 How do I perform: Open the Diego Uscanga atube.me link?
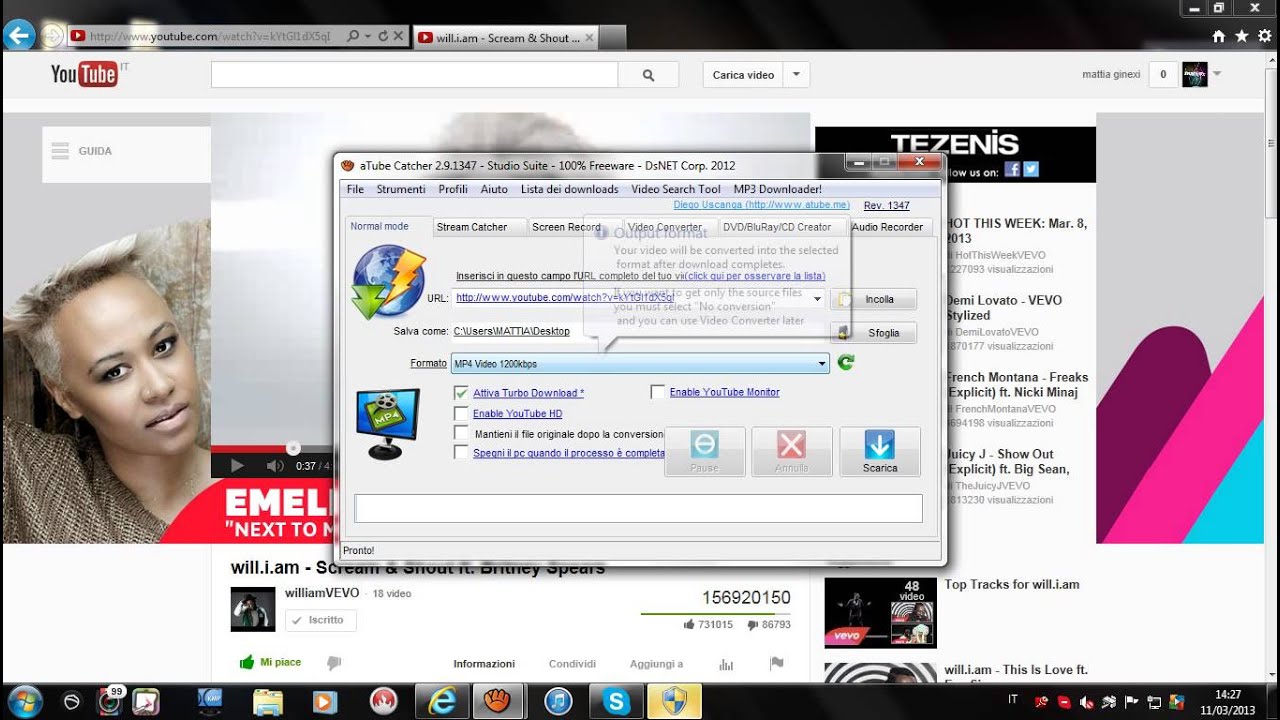[x=762, y=205]
